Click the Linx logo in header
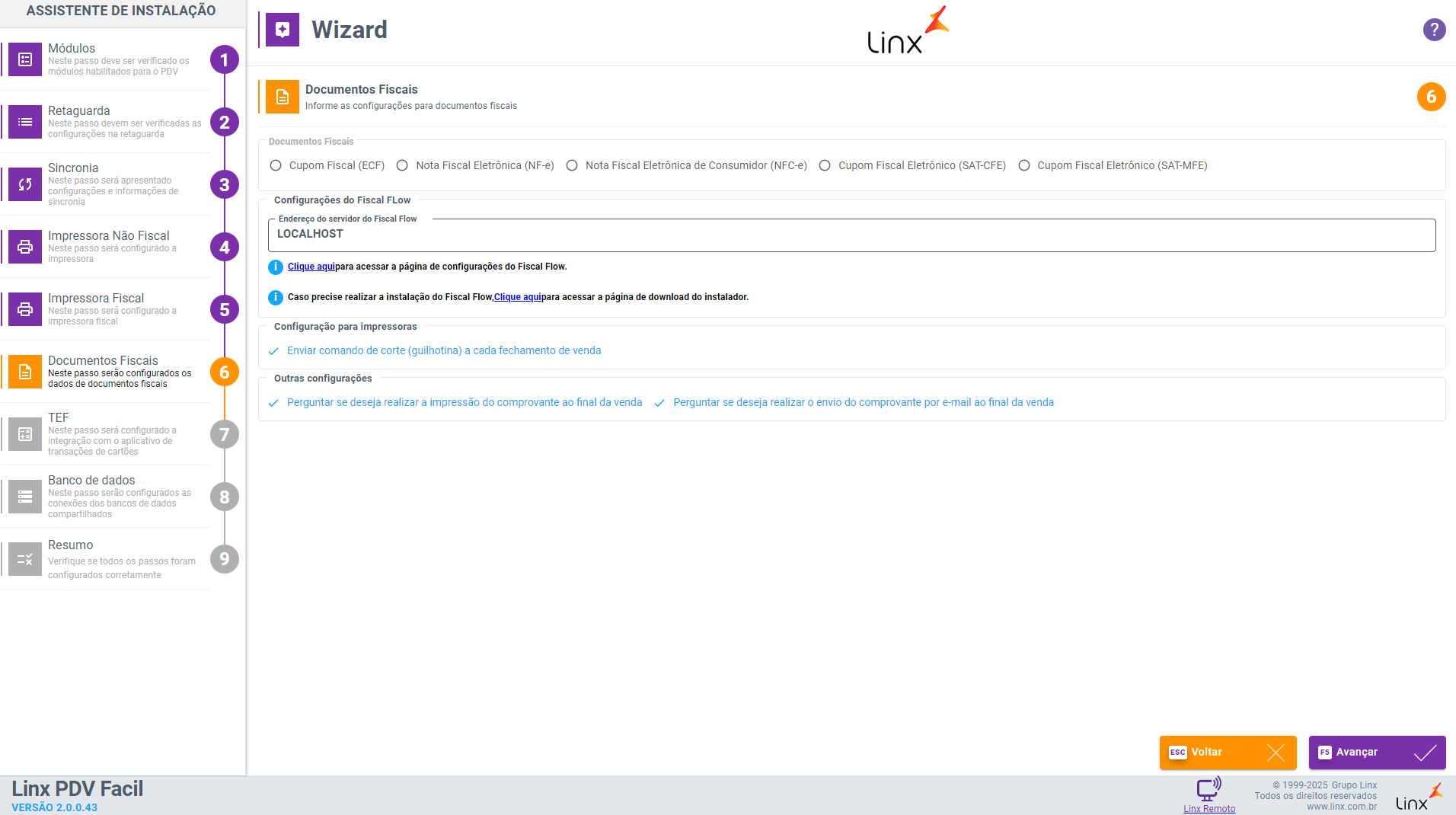1456x815 pixels. click(x=908, y=30)
